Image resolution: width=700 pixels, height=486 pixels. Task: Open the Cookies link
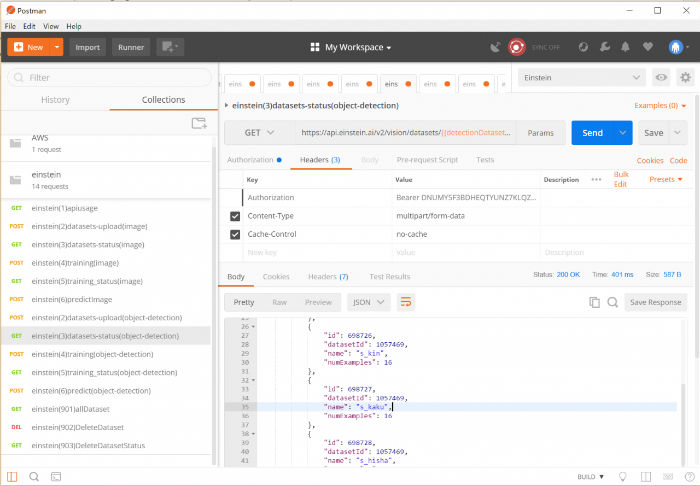pos(650,161)
